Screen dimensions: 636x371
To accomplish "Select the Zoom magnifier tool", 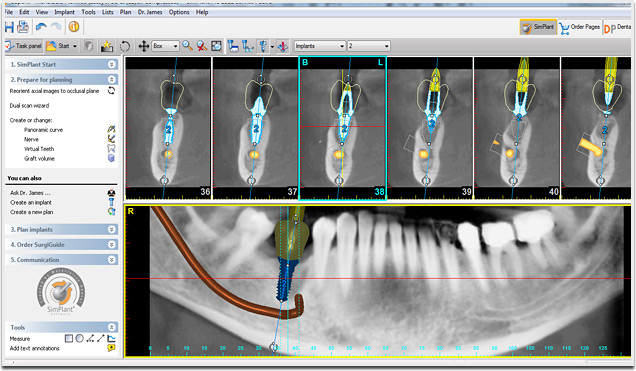I will [x=187, y=46].
